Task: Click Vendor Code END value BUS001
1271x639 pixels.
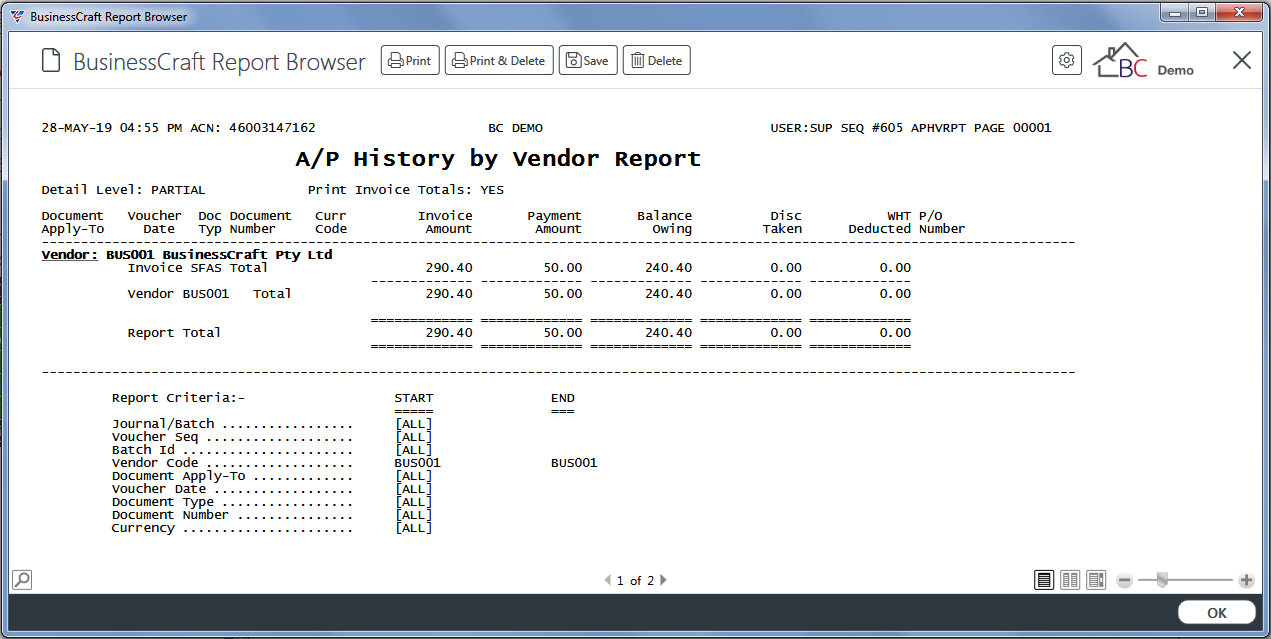Action: (x=574, y=463)
